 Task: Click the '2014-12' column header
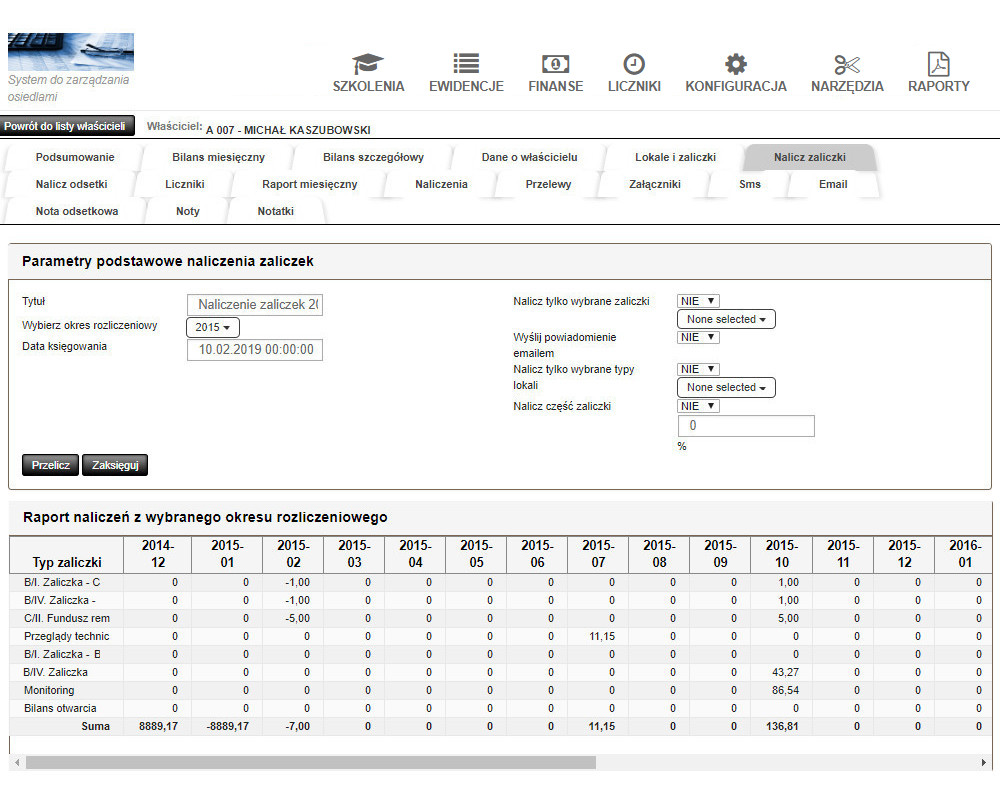(158, 554)
